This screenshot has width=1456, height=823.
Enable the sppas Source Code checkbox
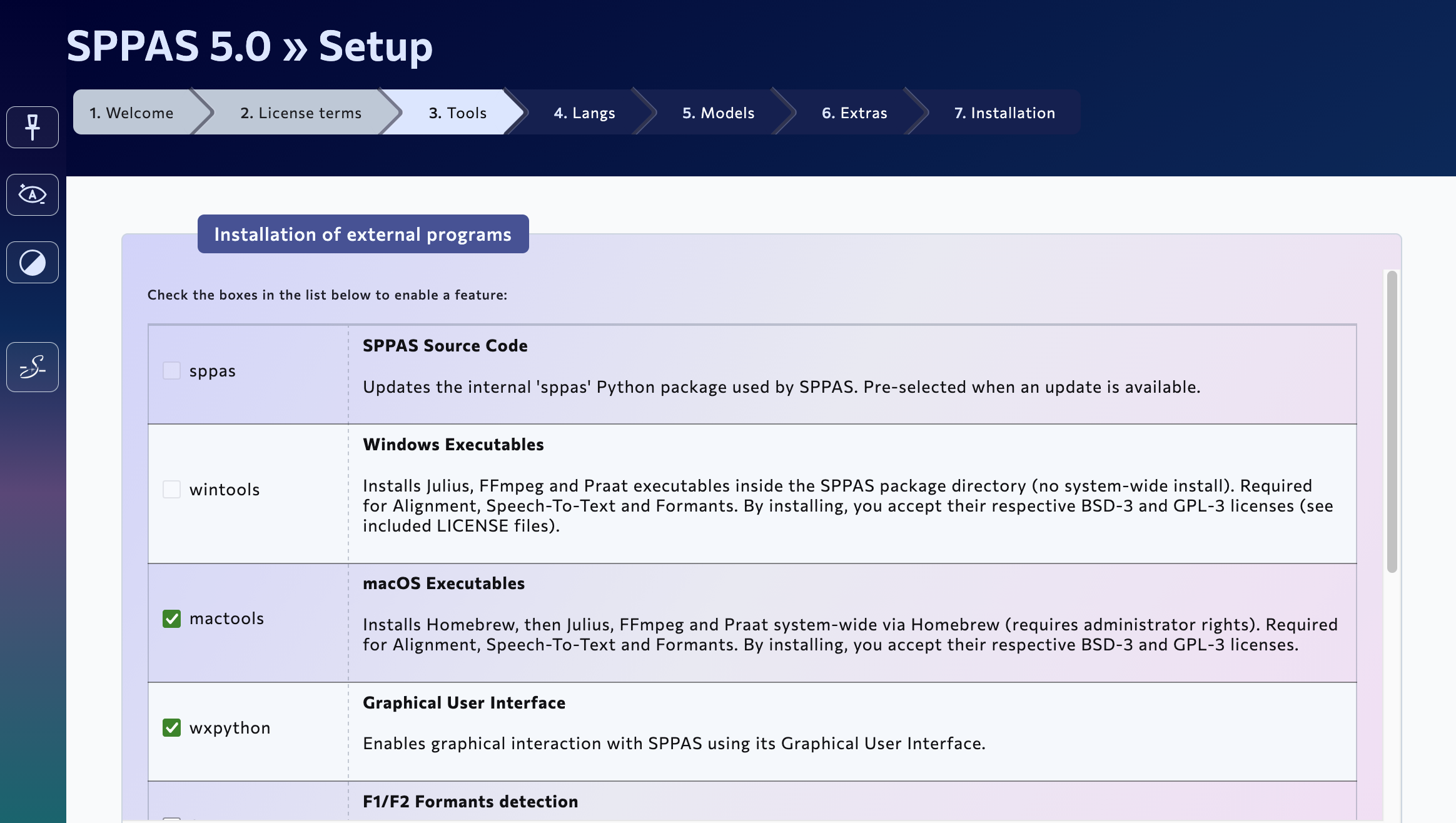(170, 370)
